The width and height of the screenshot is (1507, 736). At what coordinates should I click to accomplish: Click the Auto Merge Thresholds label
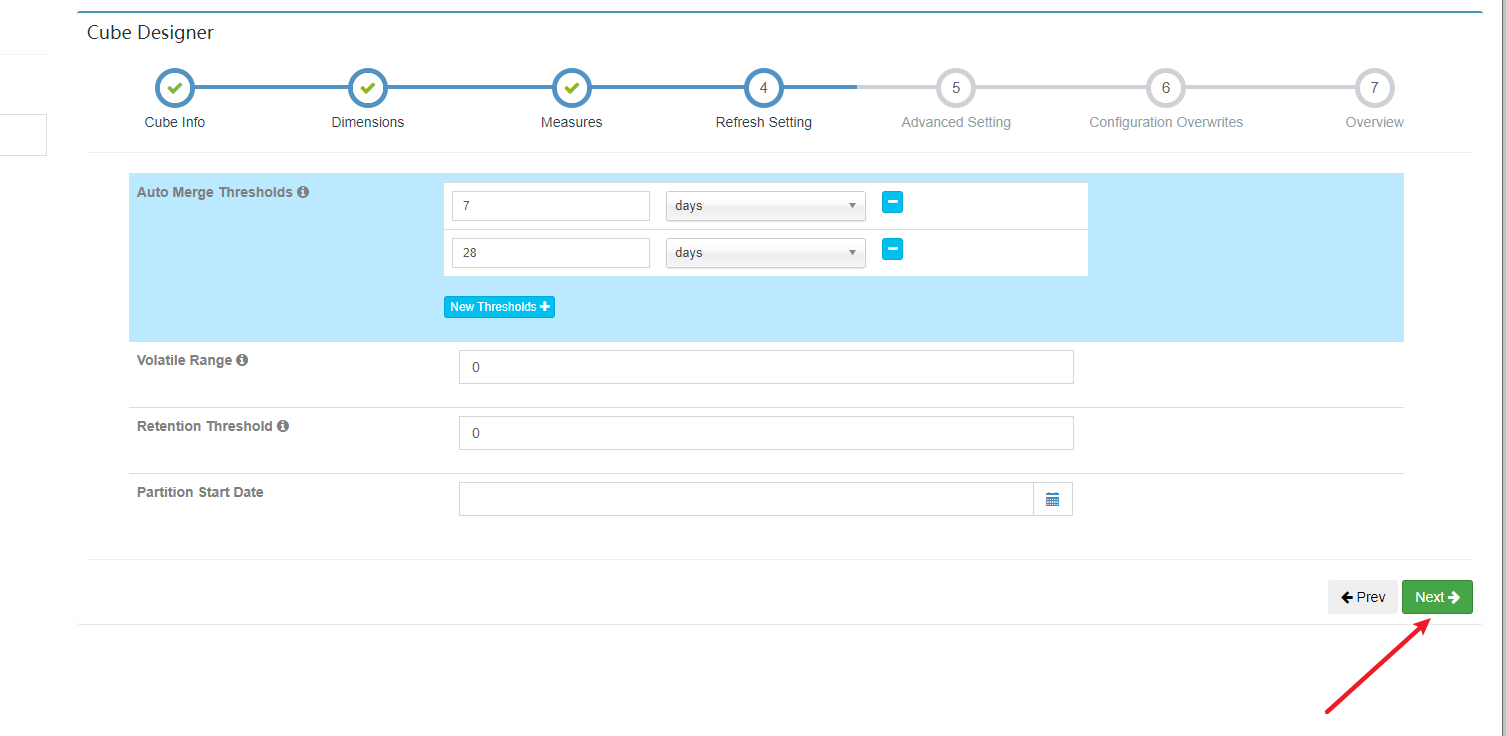click(x=215, y=192)
